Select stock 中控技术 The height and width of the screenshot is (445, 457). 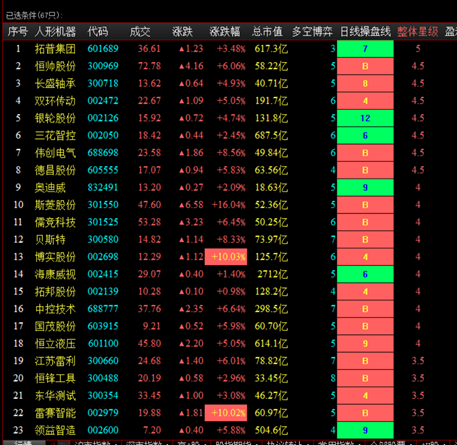tap(55, 309)
